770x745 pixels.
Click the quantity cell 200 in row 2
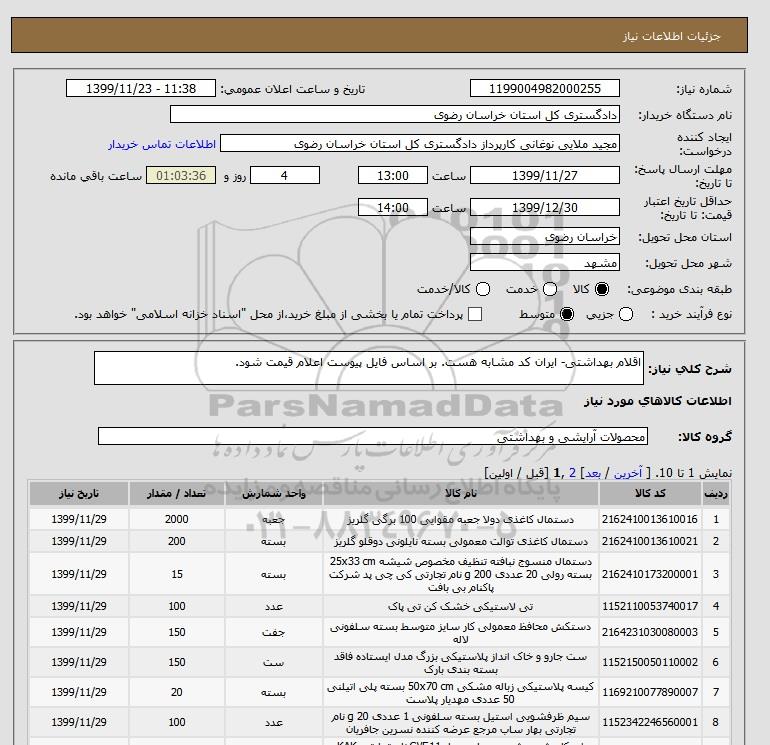coord(177,541)
